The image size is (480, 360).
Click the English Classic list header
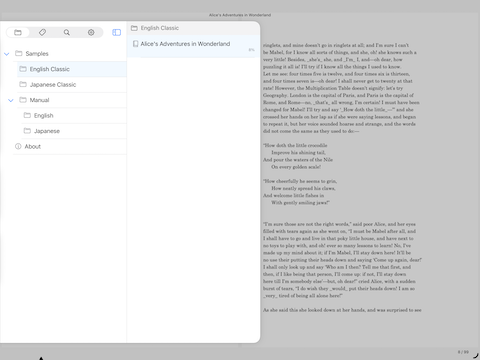tap(193, 28)
